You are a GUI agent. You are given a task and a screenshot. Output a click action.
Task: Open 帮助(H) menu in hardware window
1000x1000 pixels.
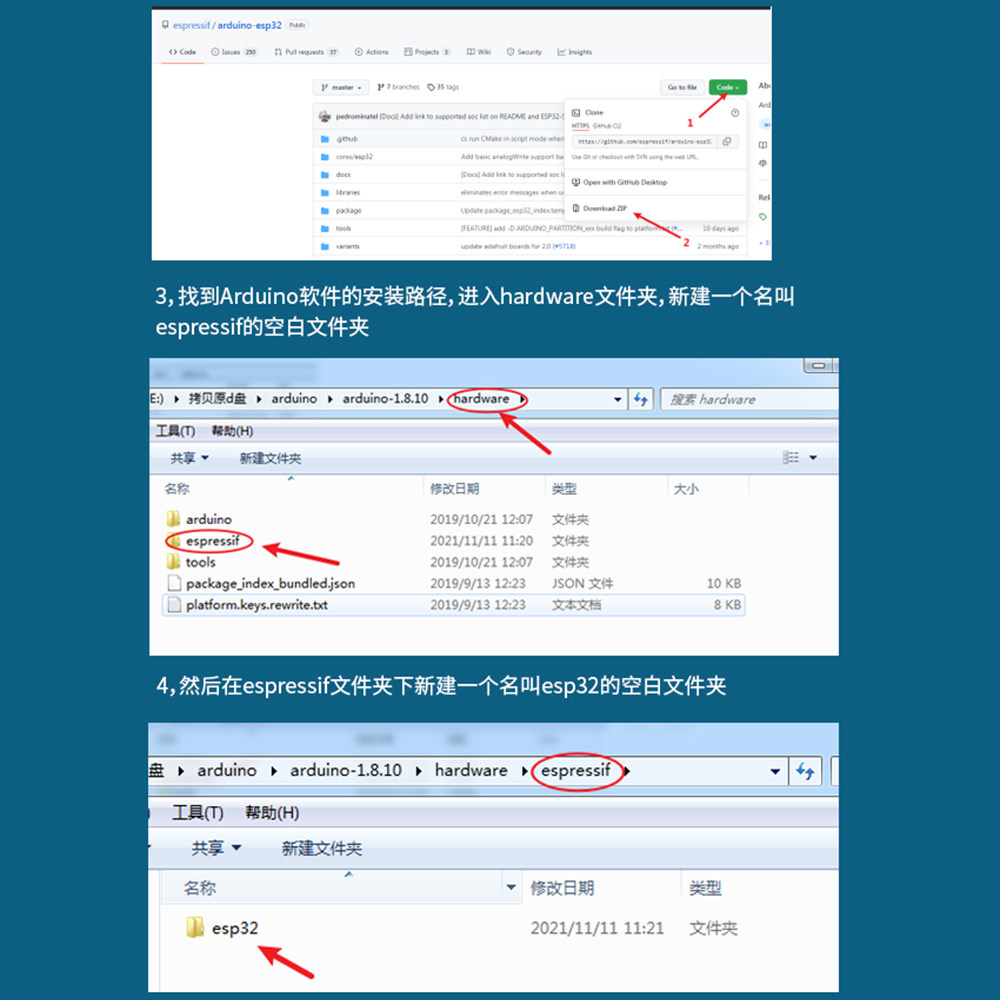(232, 431)
